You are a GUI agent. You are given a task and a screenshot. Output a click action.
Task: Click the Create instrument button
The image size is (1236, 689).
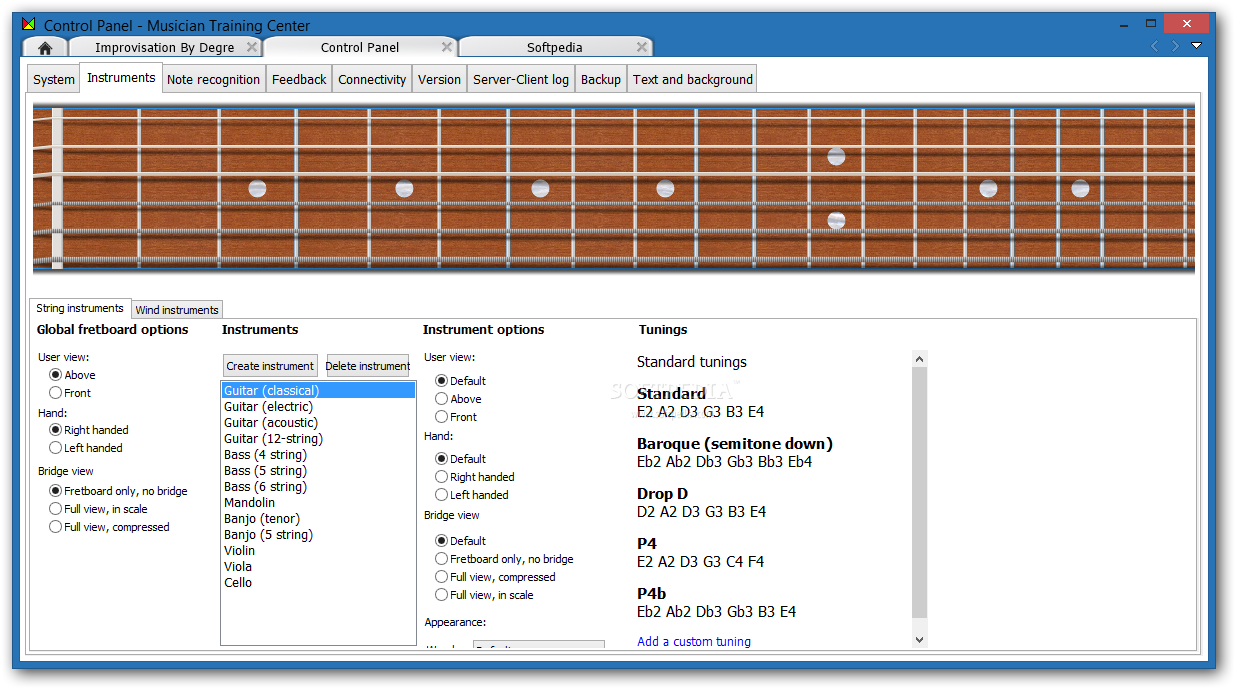(270, 366)
